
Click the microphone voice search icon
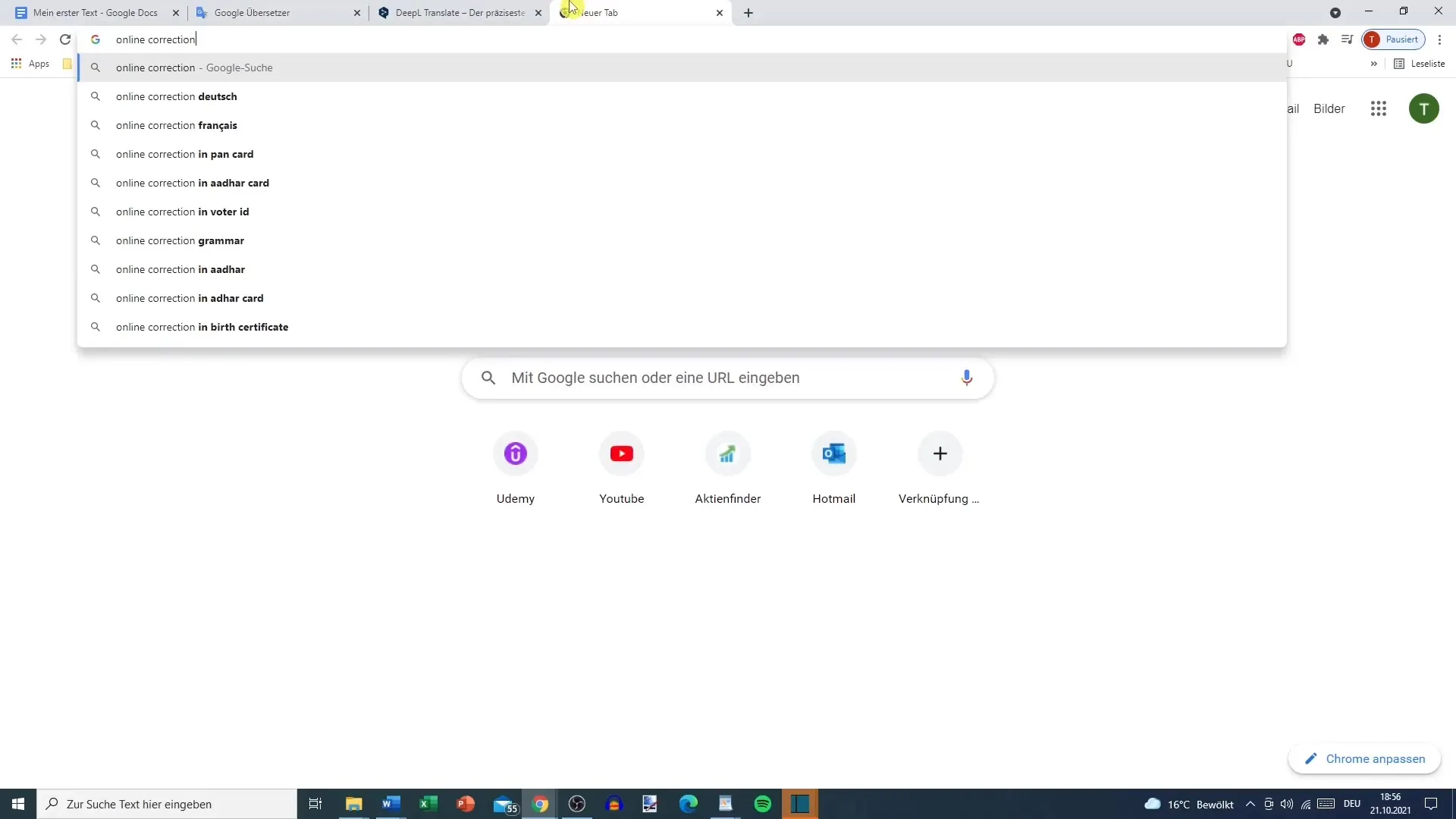point(968,377)
